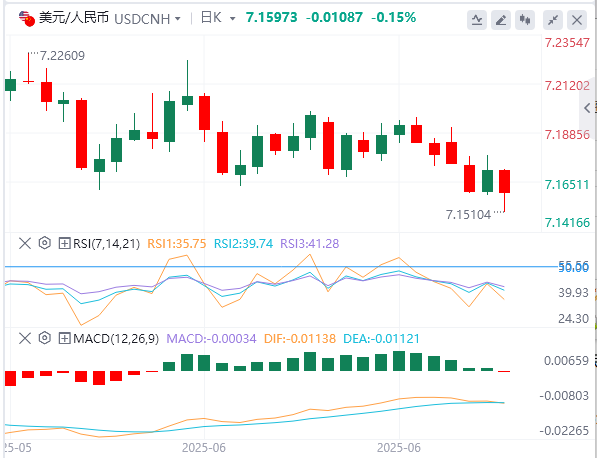Select the RSI1:35.75 legend label
This screenshot has height=458, width=597.
click(177, 244)
